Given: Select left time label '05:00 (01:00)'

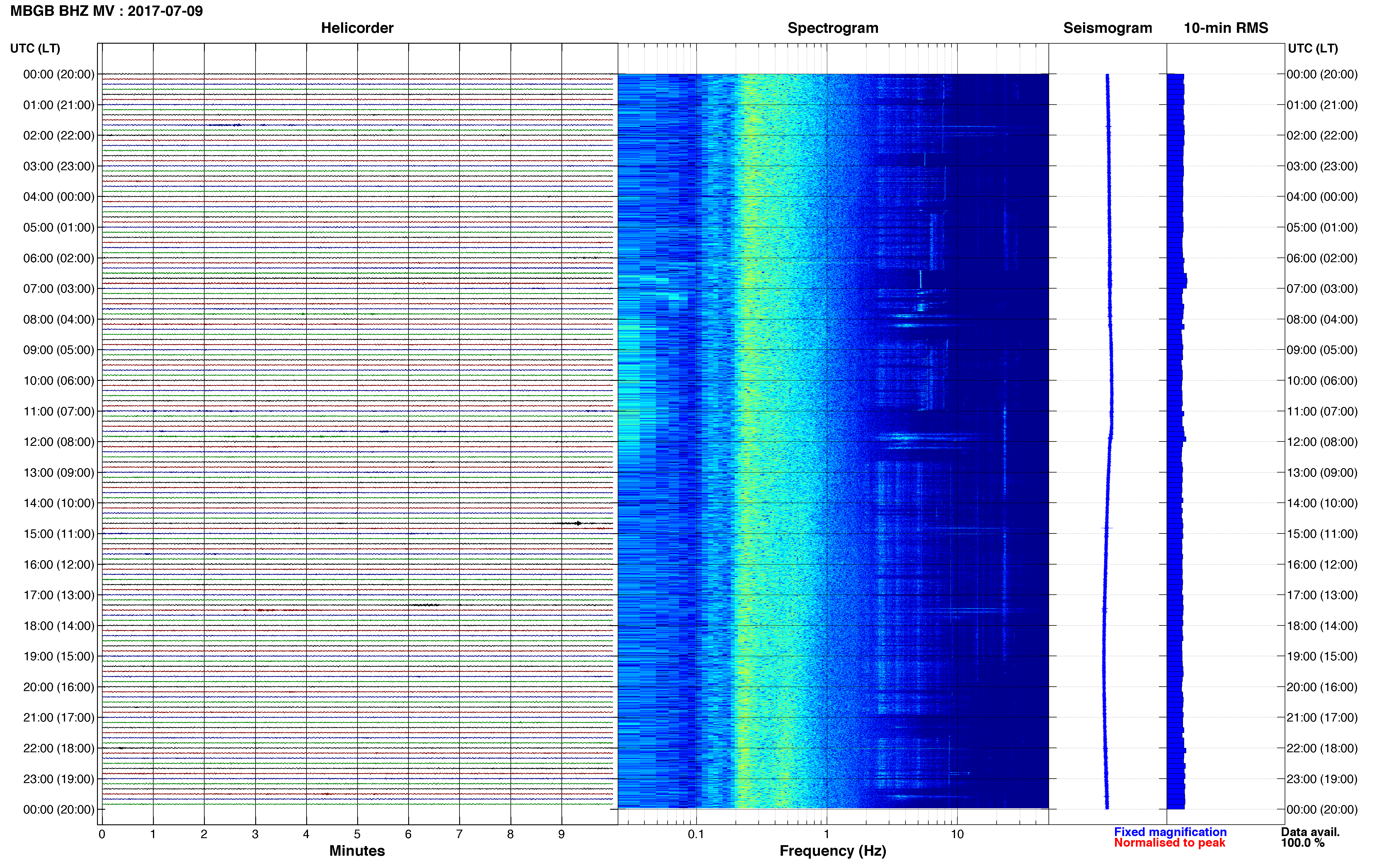Looking at the screenshot, I should click(x=59, y=227).
